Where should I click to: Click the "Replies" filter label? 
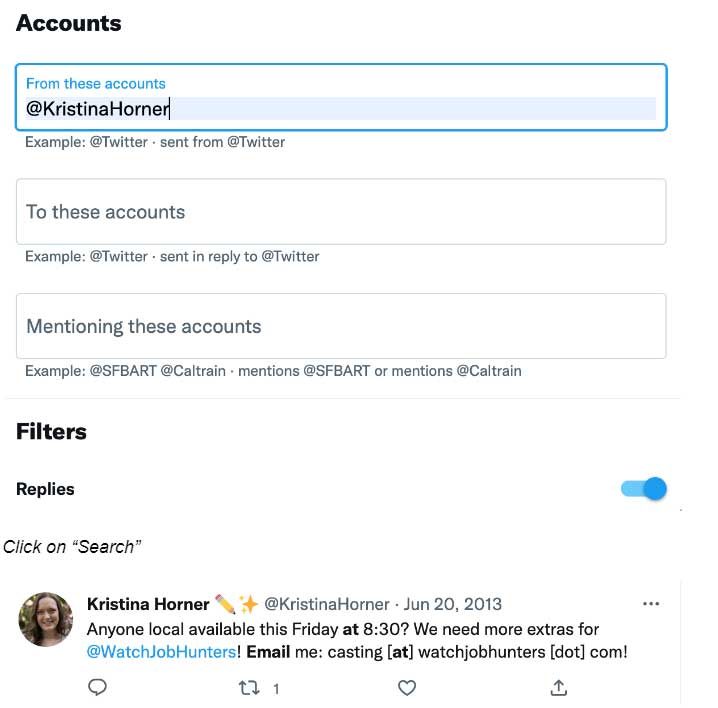tap(45, 489)
